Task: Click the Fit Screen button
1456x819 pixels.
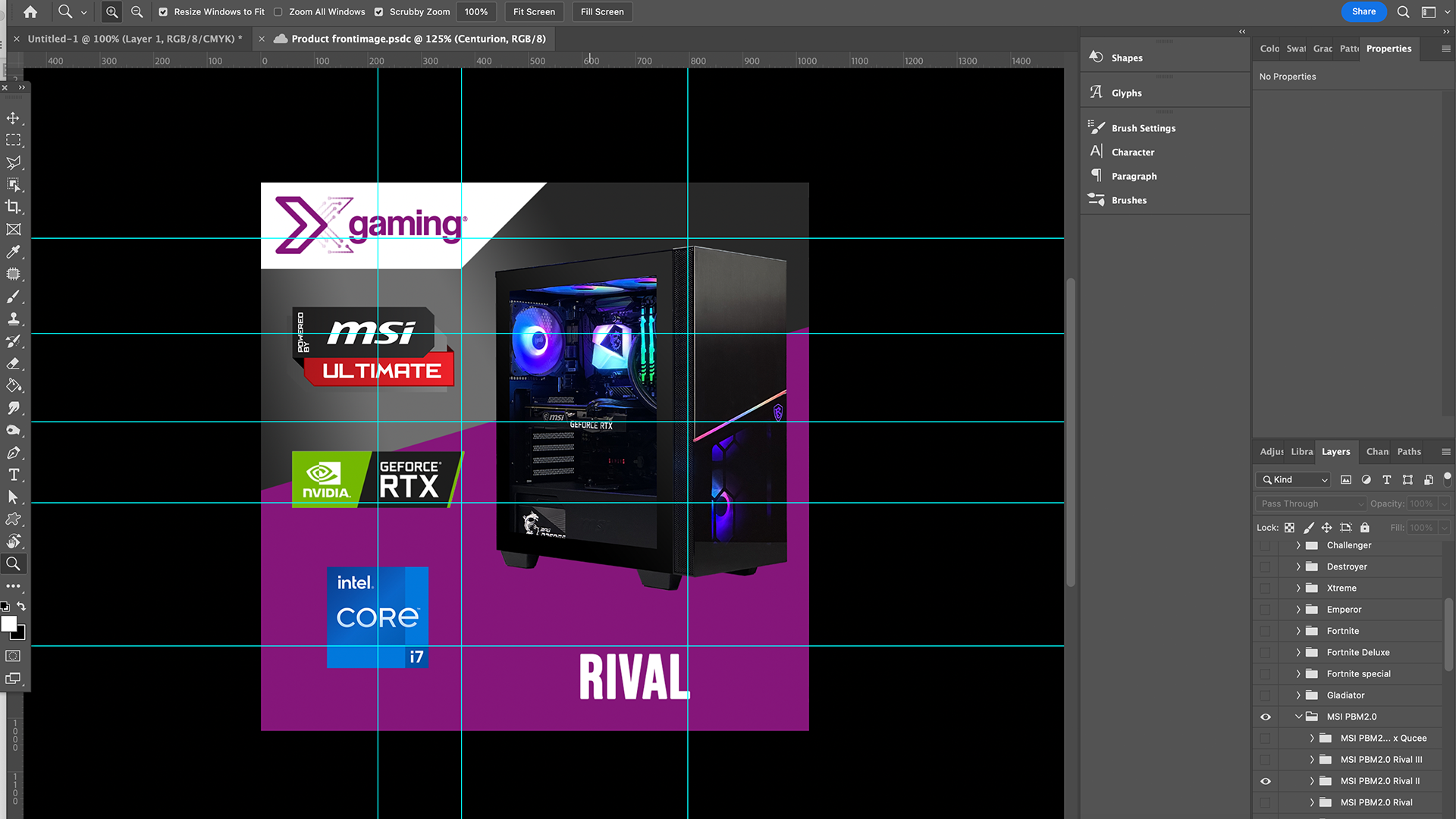Action: point(534,11)
